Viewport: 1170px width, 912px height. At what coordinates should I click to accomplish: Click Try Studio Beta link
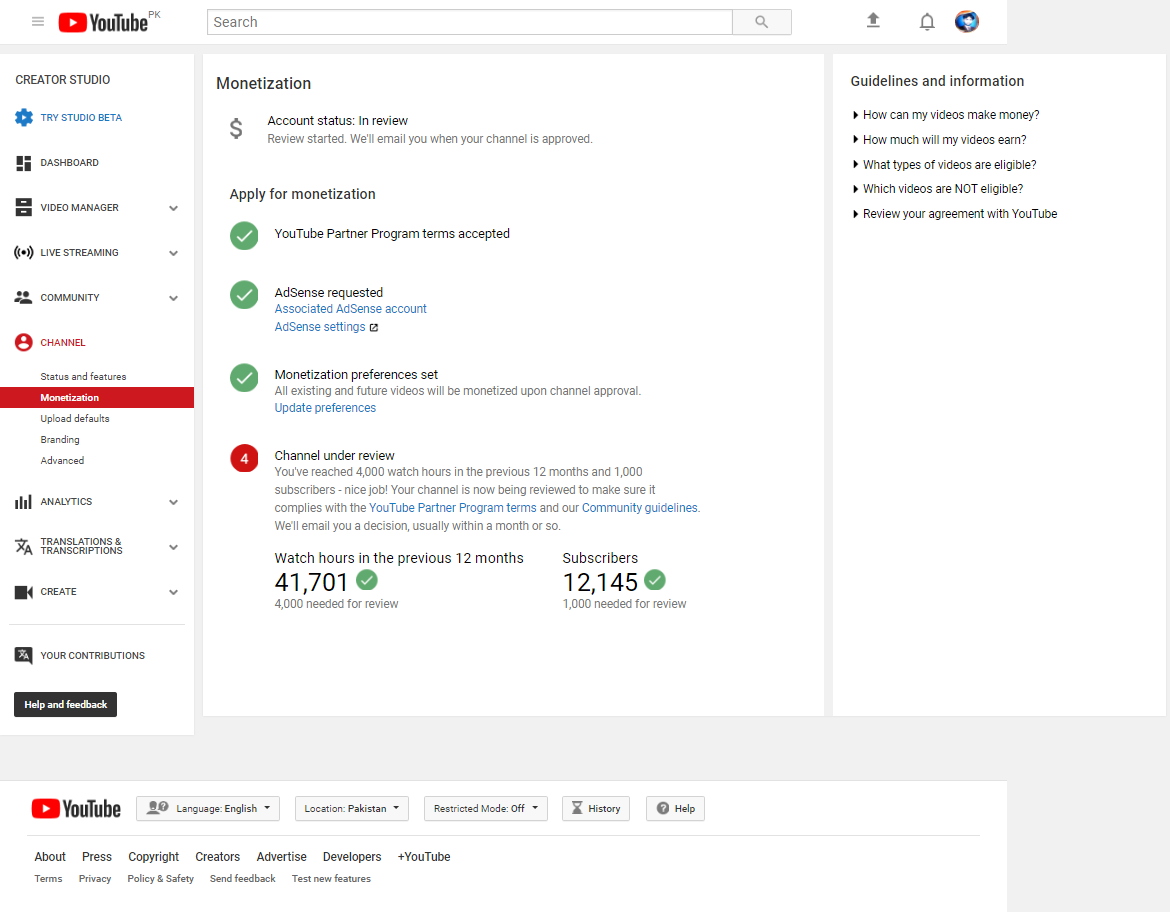[x=81, y=117]
